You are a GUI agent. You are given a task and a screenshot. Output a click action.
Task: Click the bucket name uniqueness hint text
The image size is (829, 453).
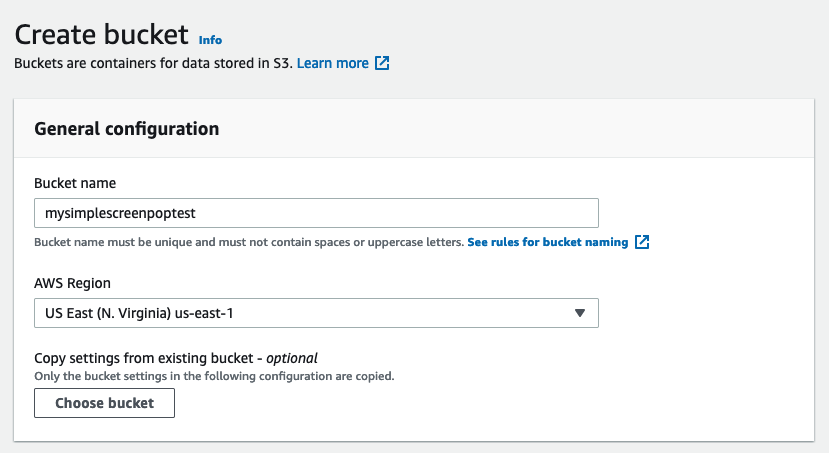249,242
